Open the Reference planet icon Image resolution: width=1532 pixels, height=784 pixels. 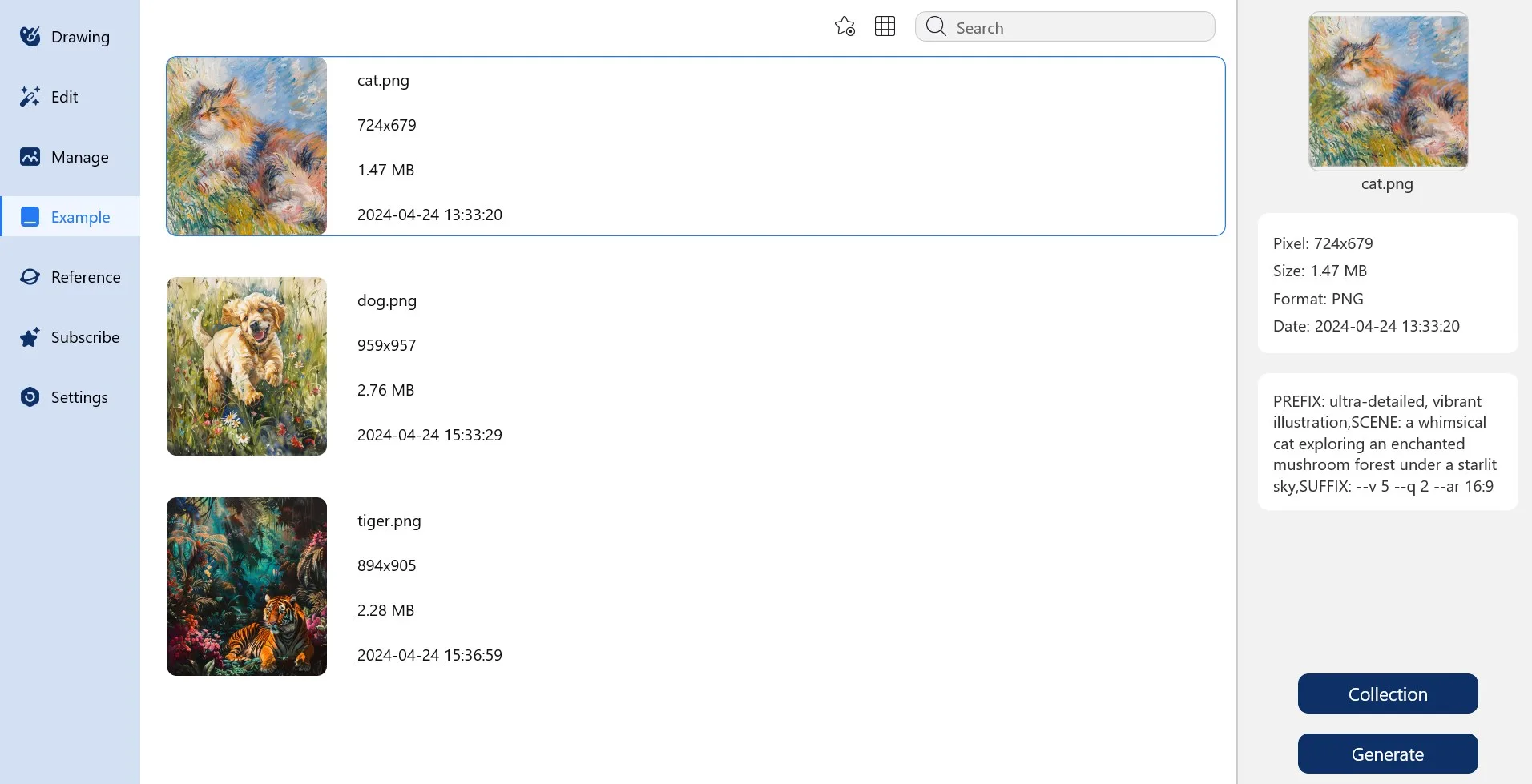pyautogui.click(x=30, y=276)
